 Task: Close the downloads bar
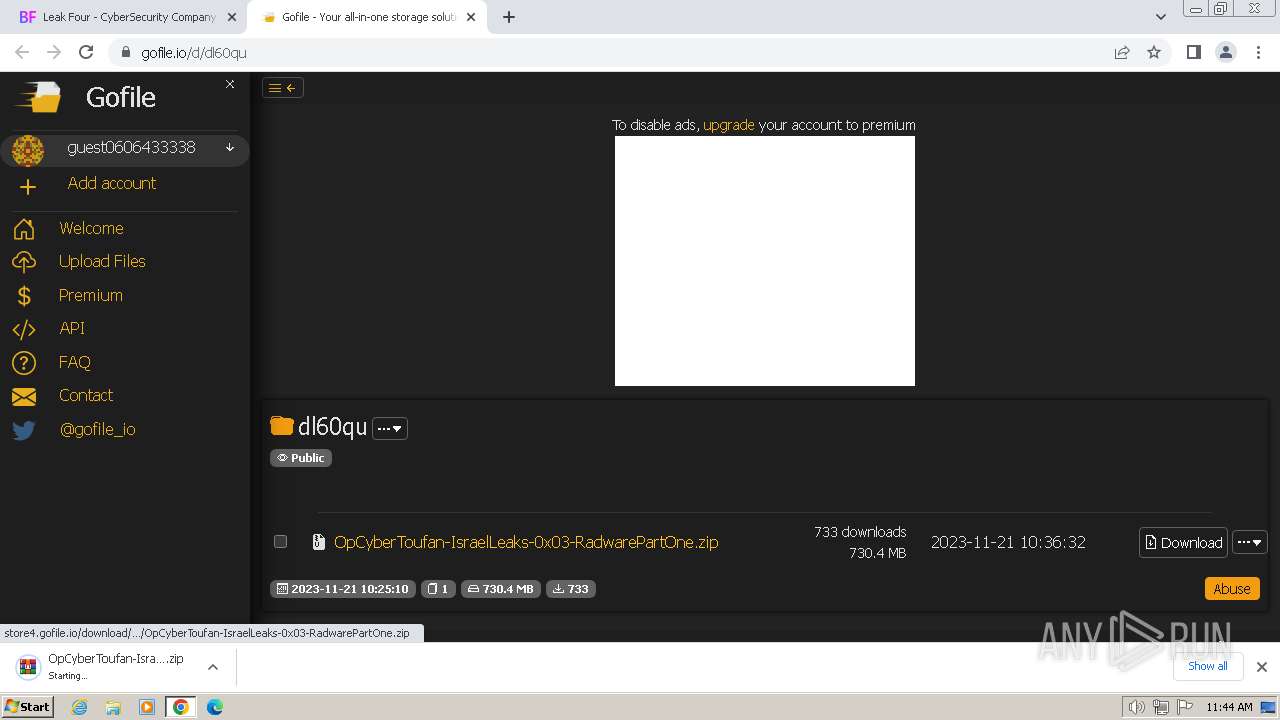1262,667
